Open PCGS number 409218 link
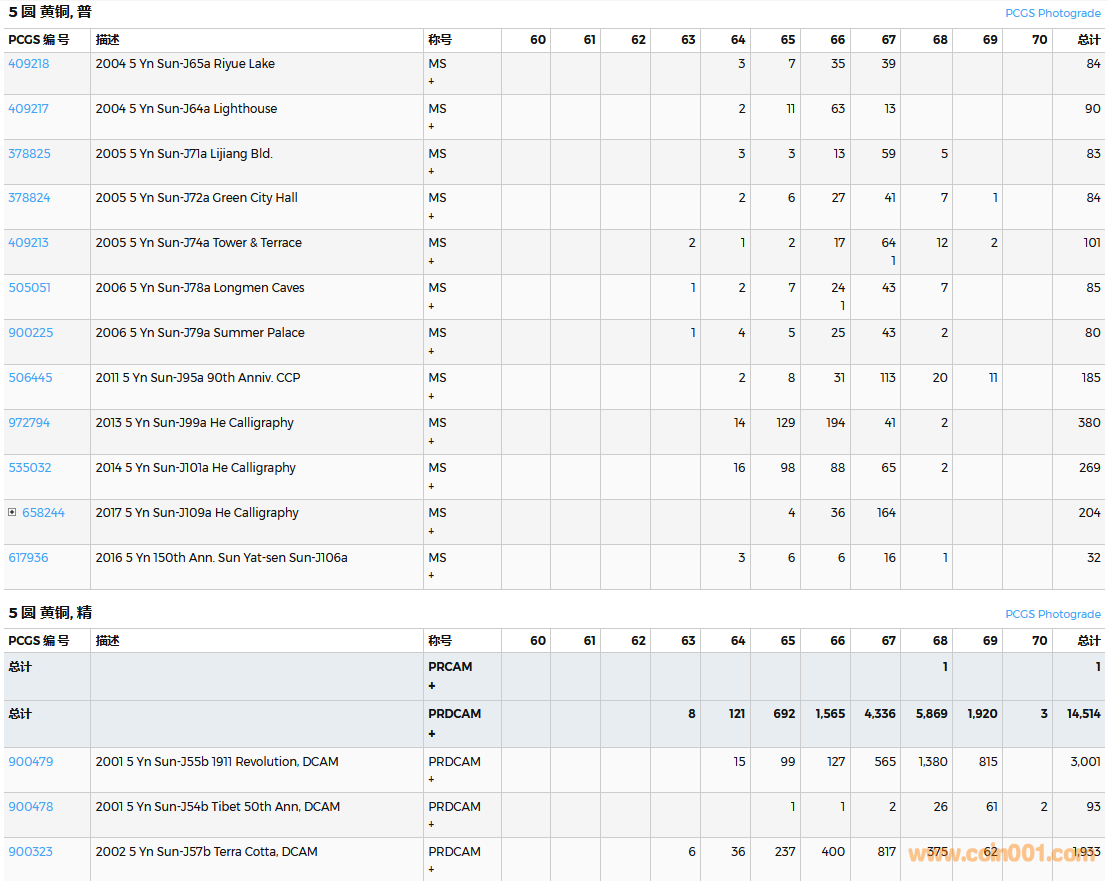1108x881 pixels. tap(28, 64)
